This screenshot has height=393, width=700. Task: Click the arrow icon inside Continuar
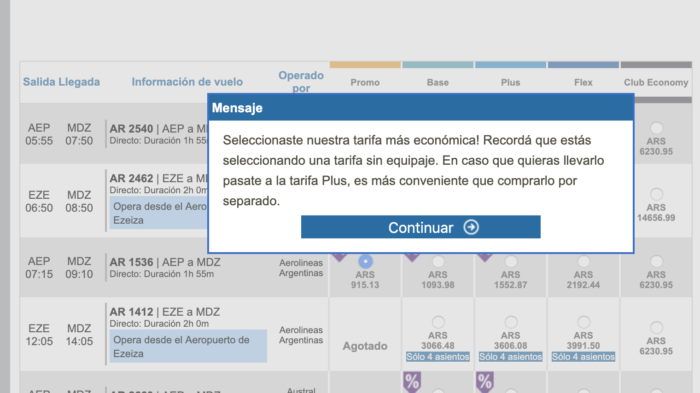471,227
